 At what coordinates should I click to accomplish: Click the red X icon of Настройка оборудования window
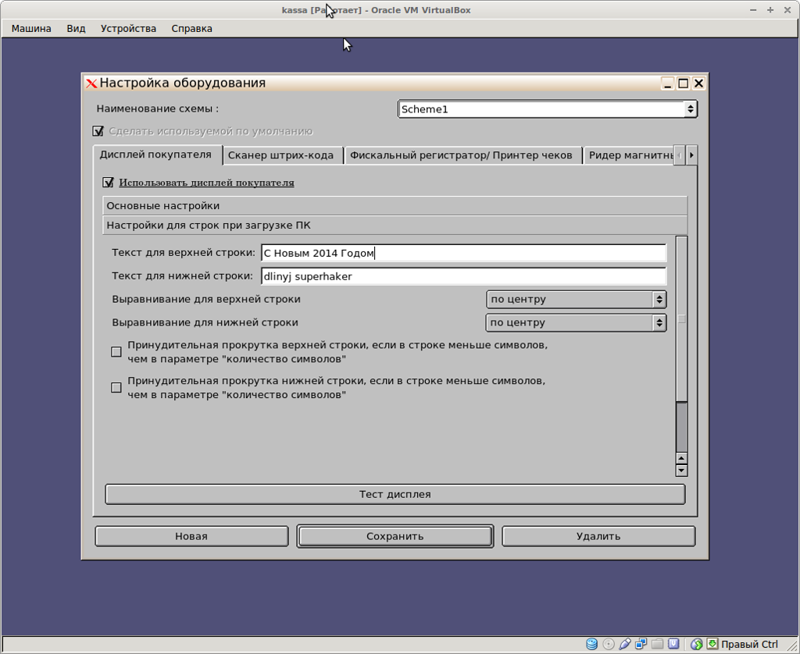91,83
